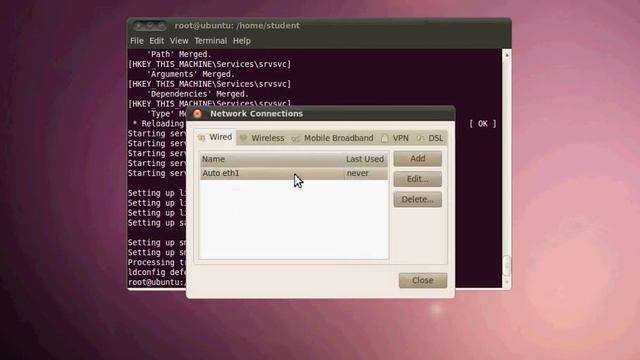Select the Auto eth1 connection row
Viewport: 640px width, 360px height.
click(294, 173)
